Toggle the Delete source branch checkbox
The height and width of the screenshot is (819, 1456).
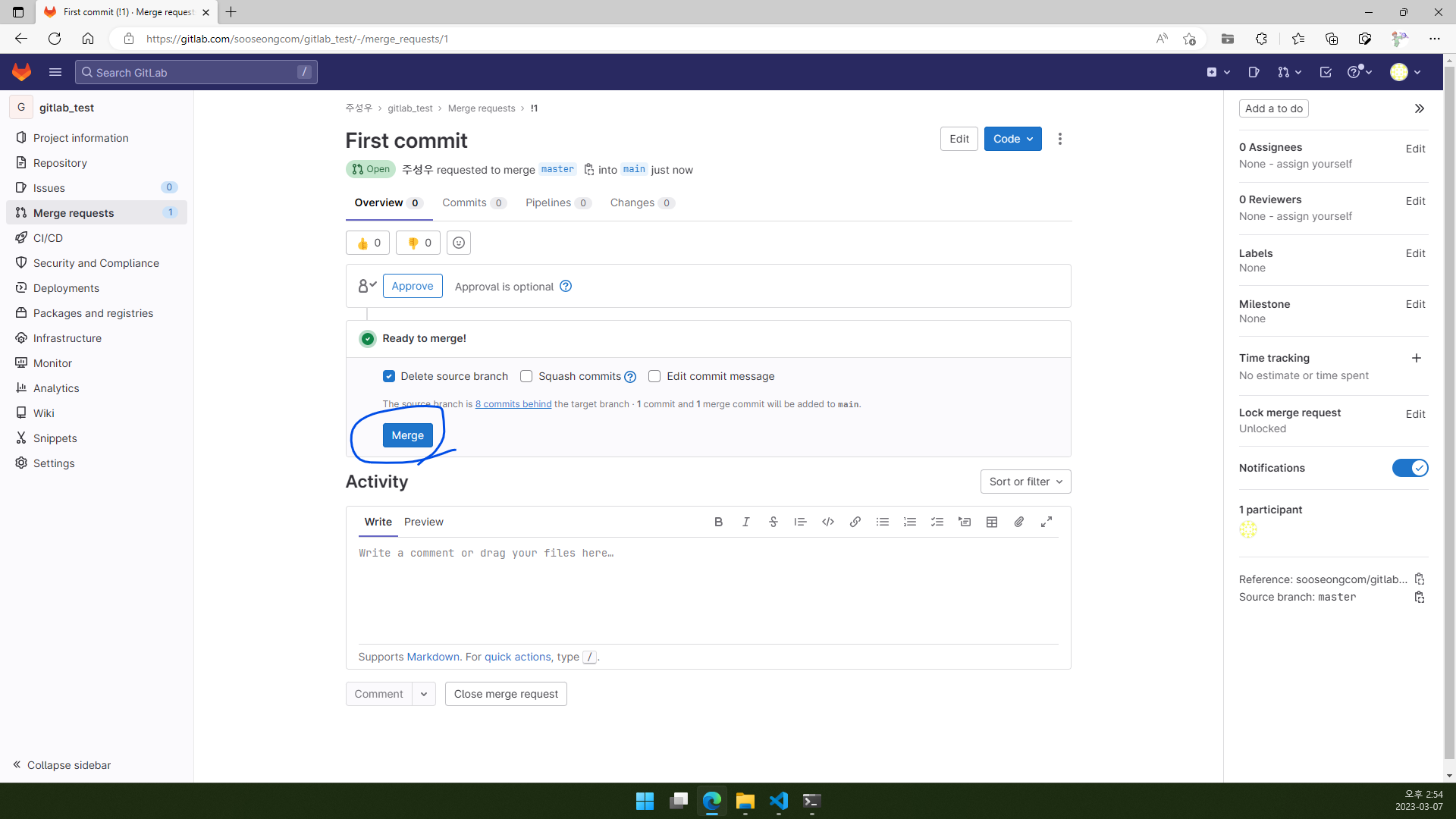click(x=389, y=377)
